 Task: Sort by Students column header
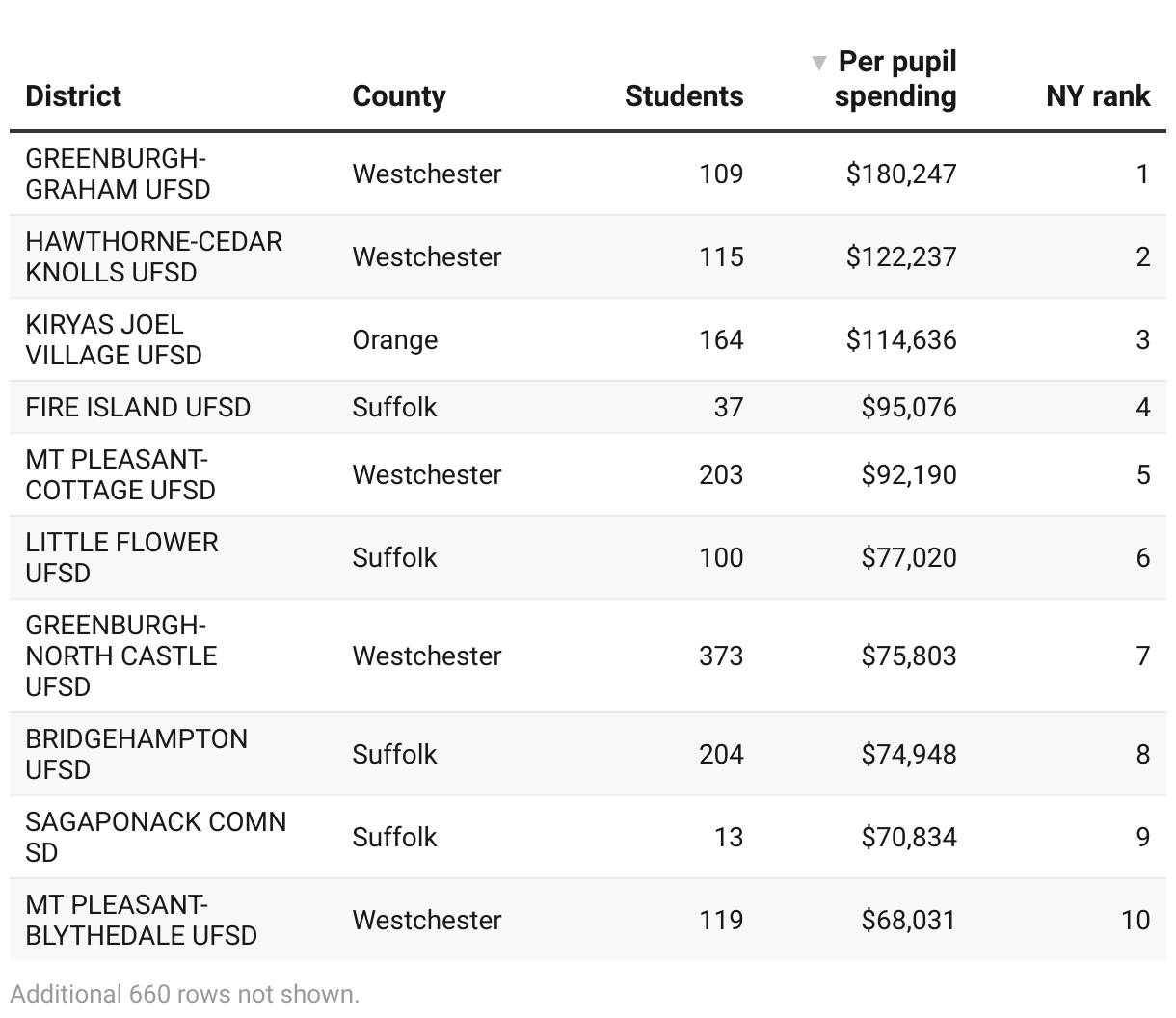[683, 96]
